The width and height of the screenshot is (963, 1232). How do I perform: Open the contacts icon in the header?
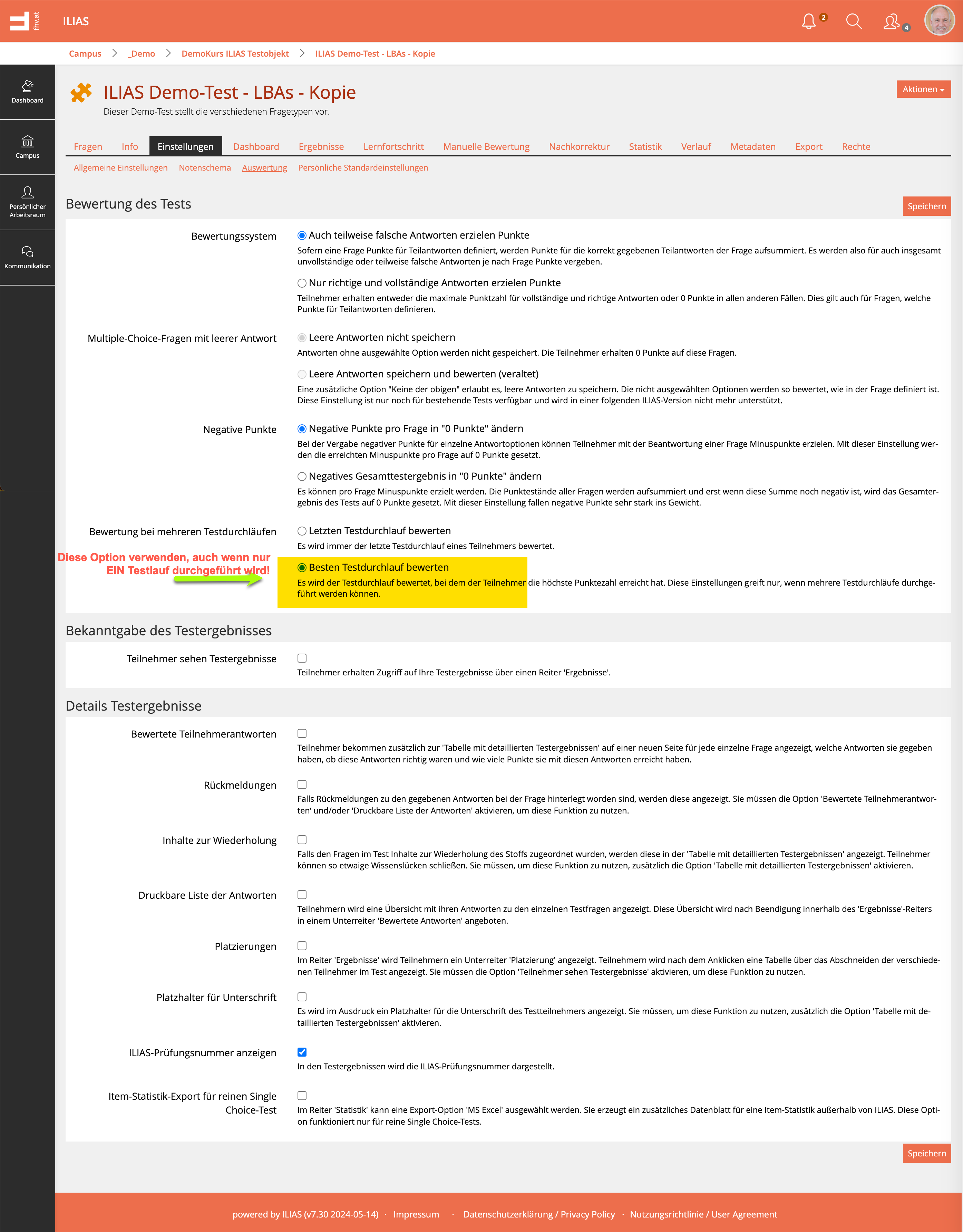[892, 21]
